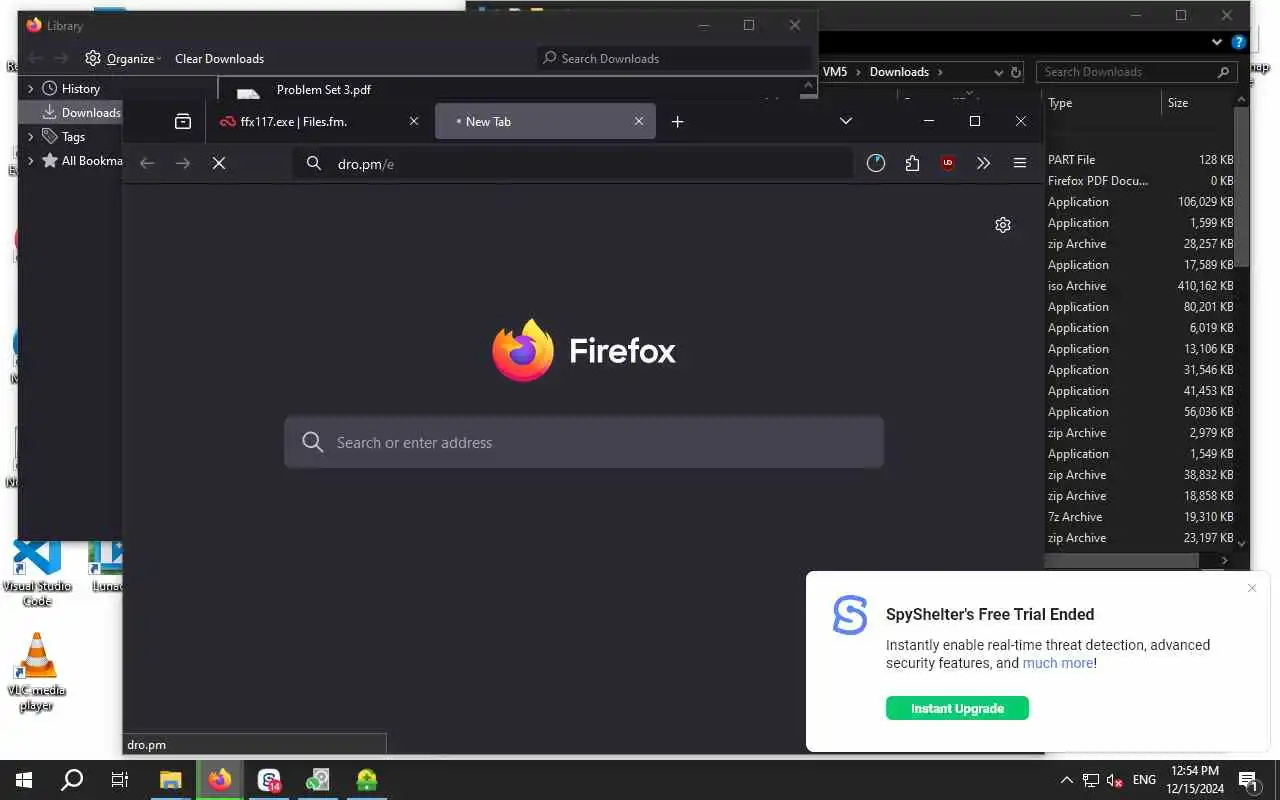This screenshot has height=800, width=1280.
Task: Open the taskbar clock showing 12:54 PM
Action: (1195, 780)
